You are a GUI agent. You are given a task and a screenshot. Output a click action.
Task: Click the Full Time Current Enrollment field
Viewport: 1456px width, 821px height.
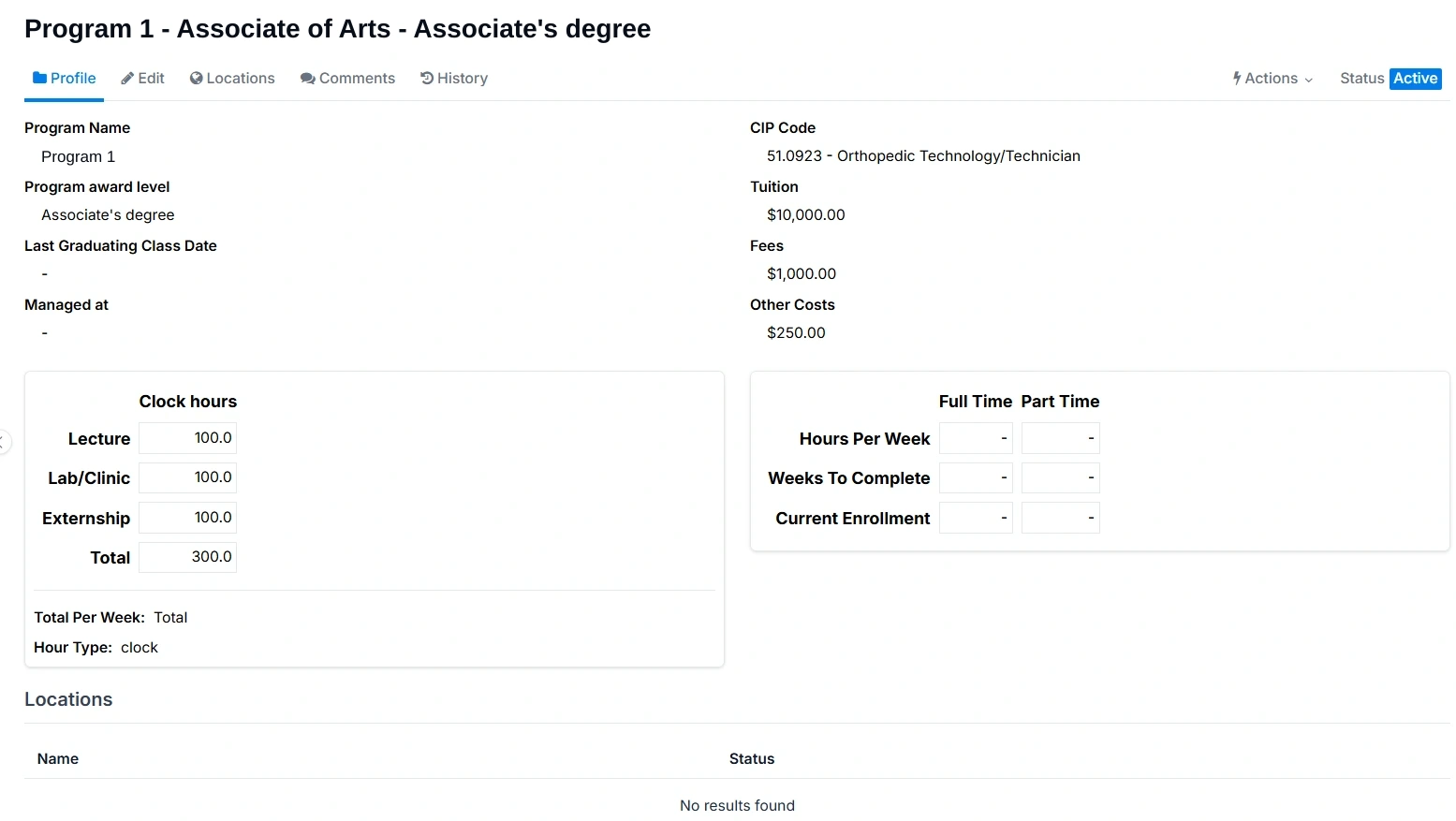(x=976, y=518)
